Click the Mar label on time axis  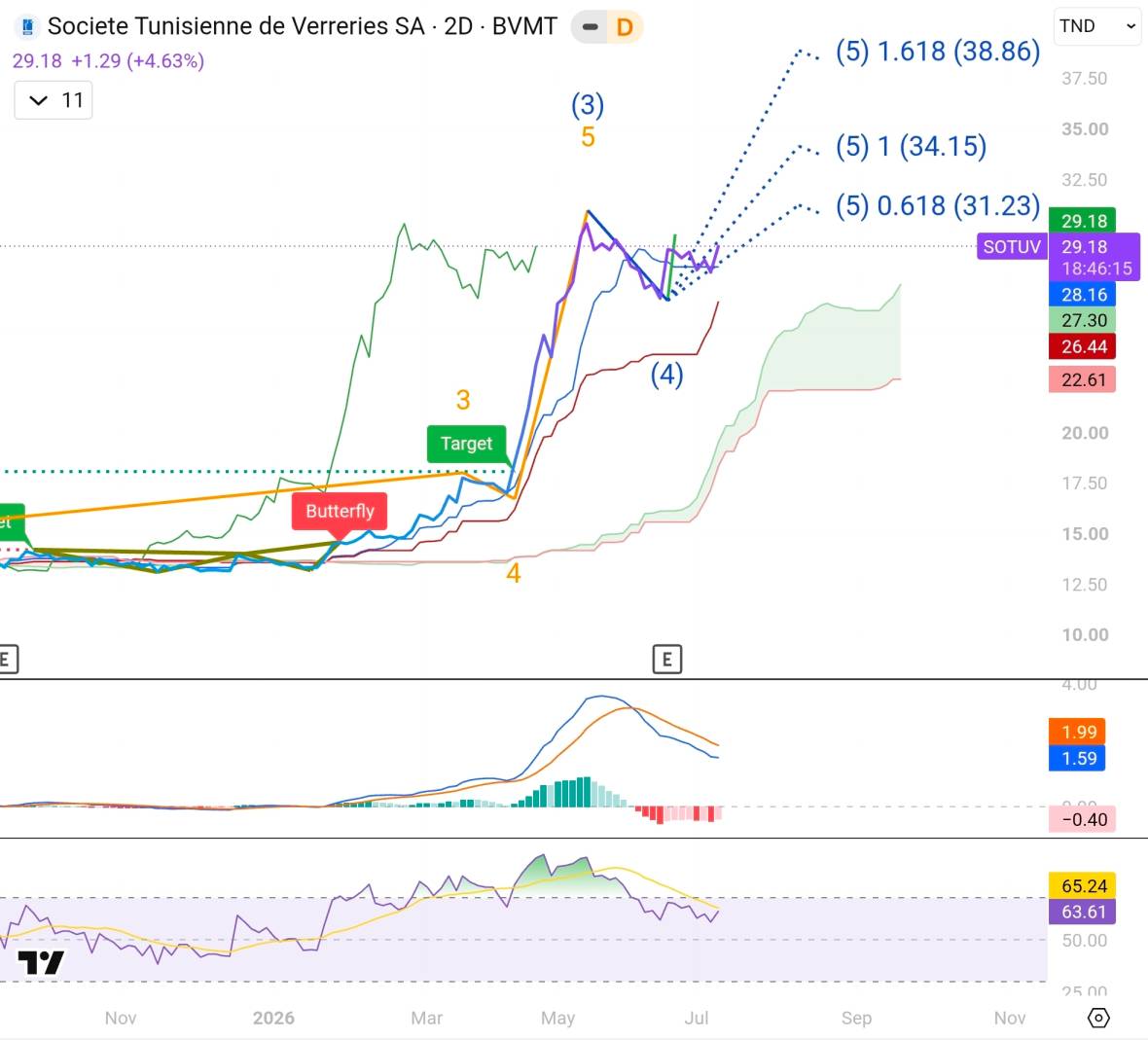coord(426,1018)
